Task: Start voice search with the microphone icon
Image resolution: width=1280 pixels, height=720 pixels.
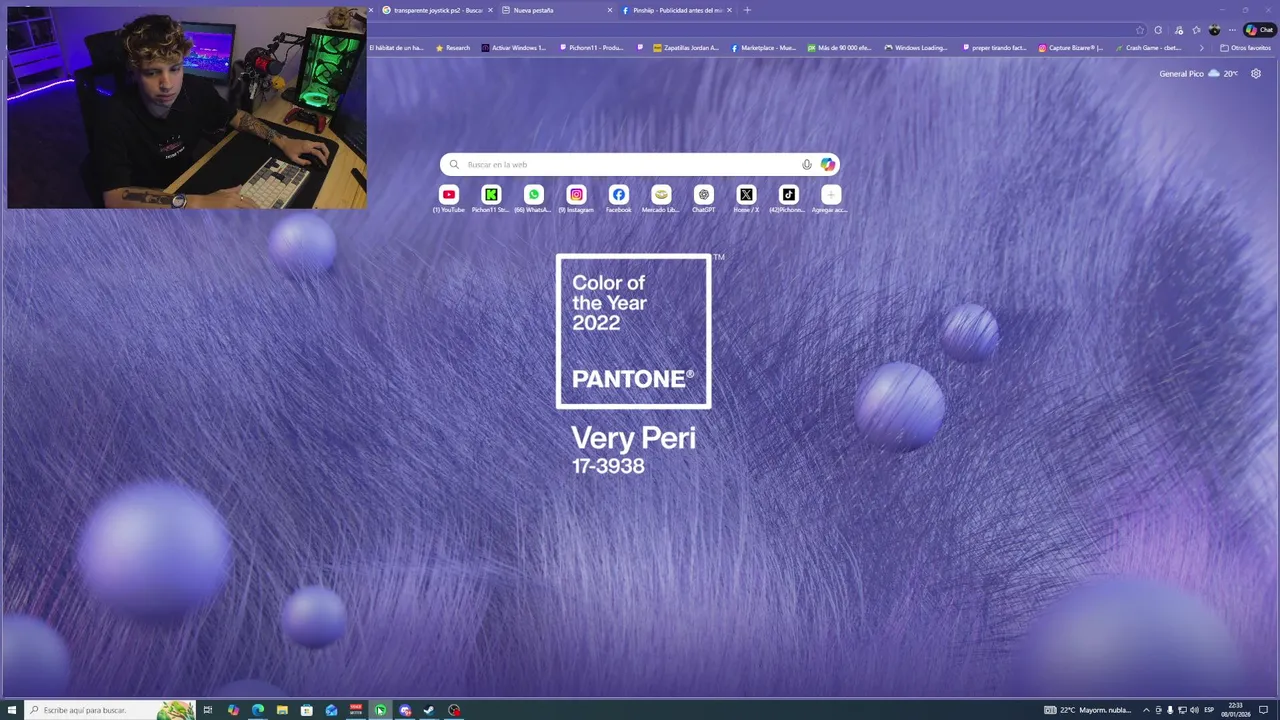Action: [807, 165]
